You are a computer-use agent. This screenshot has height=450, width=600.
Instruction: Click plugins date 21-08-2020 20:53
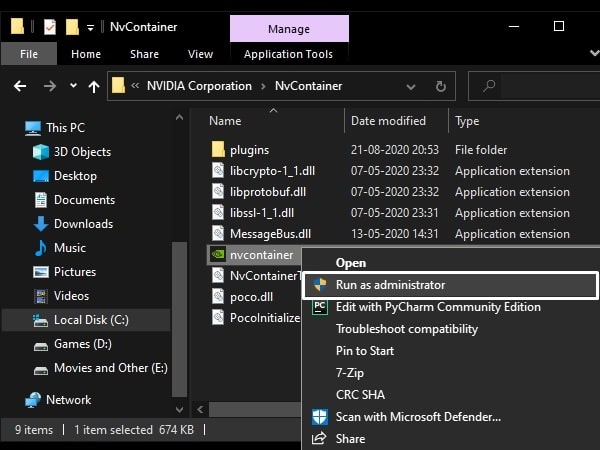[395, 150]
